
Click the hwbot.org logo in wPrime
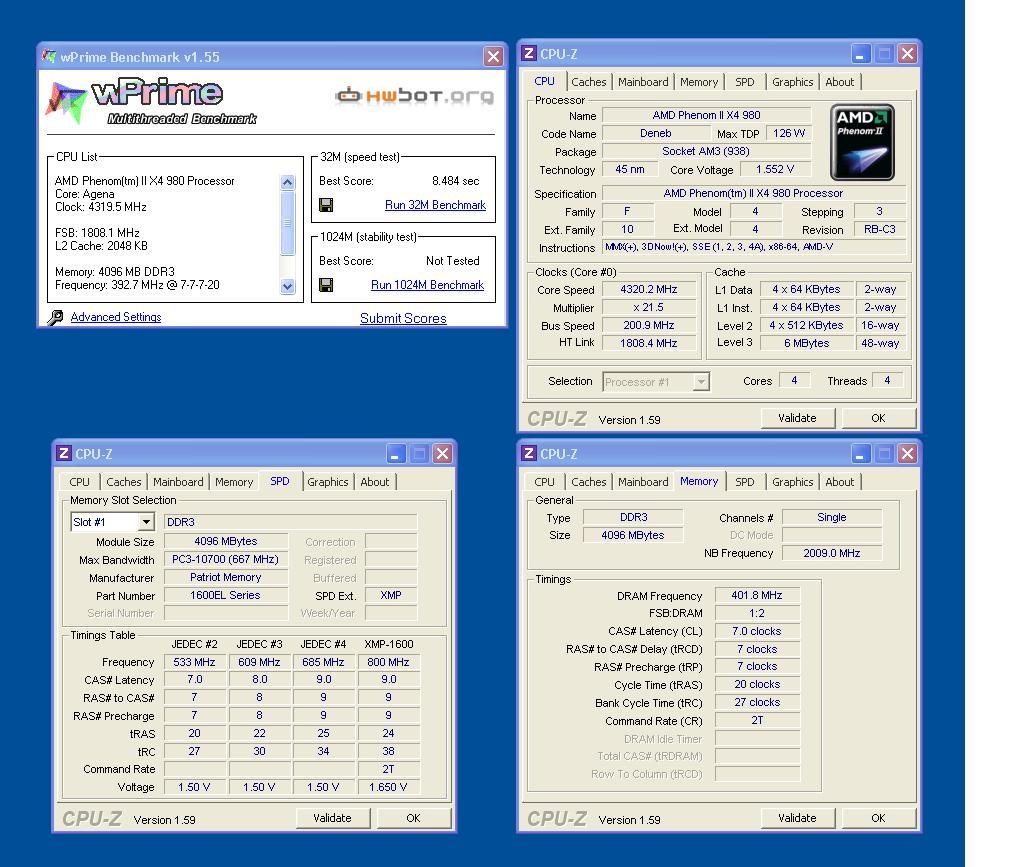click(414, 95)
